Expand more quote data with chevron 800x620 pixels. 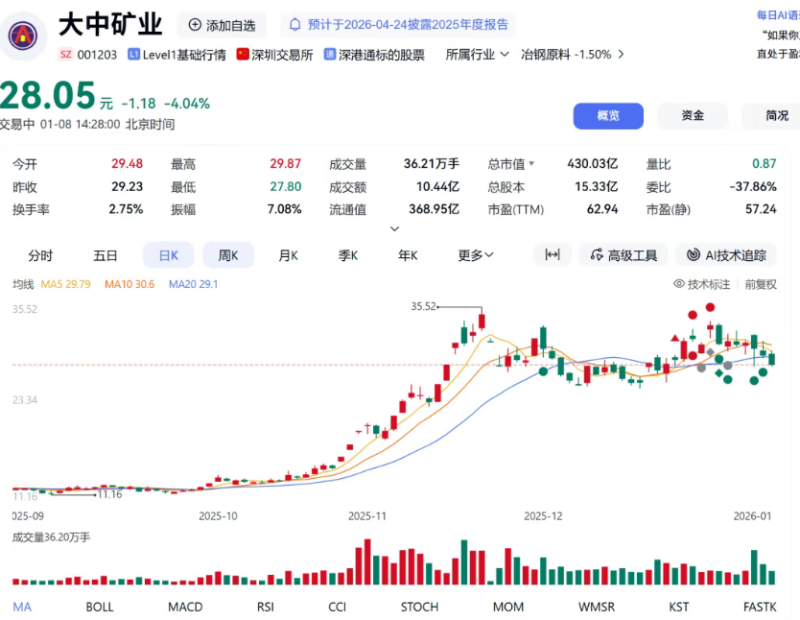[395, 229]
